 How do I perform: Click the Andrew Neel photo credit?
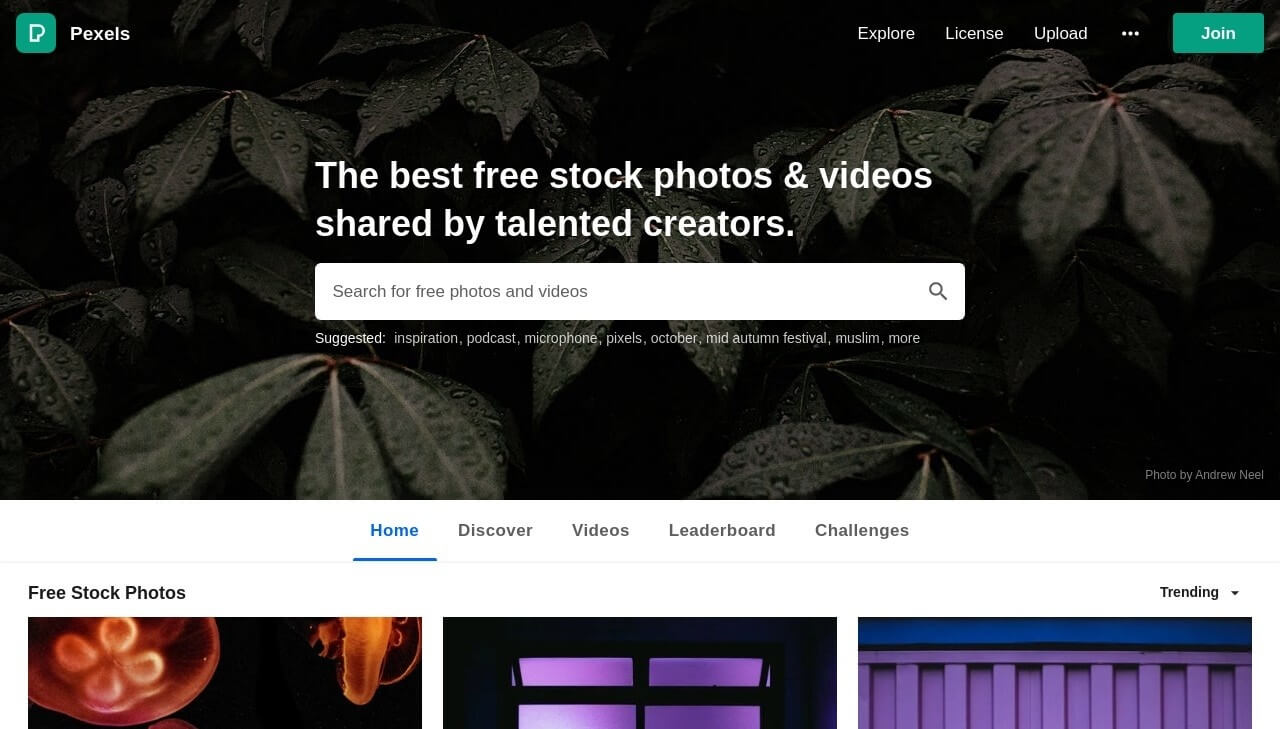[1204, 475]
